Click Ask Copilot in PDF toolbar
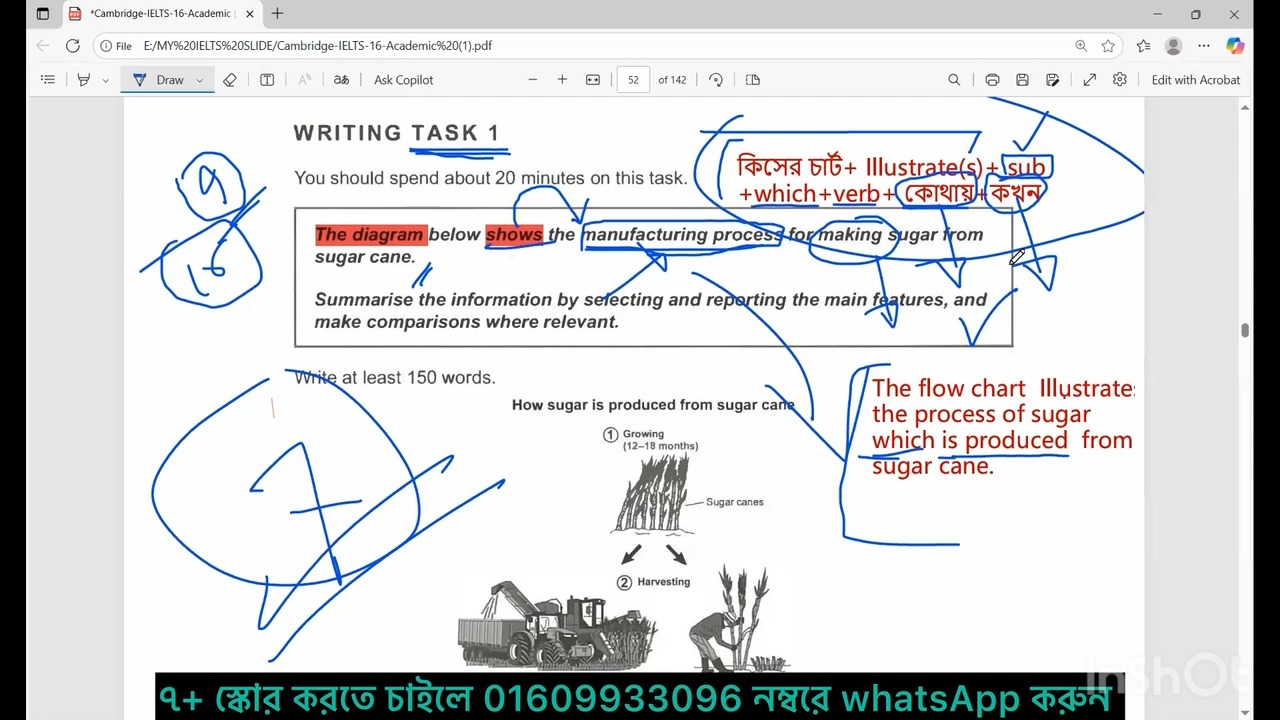The height and width of the screenshot is (720, 1280). [404, 80]
